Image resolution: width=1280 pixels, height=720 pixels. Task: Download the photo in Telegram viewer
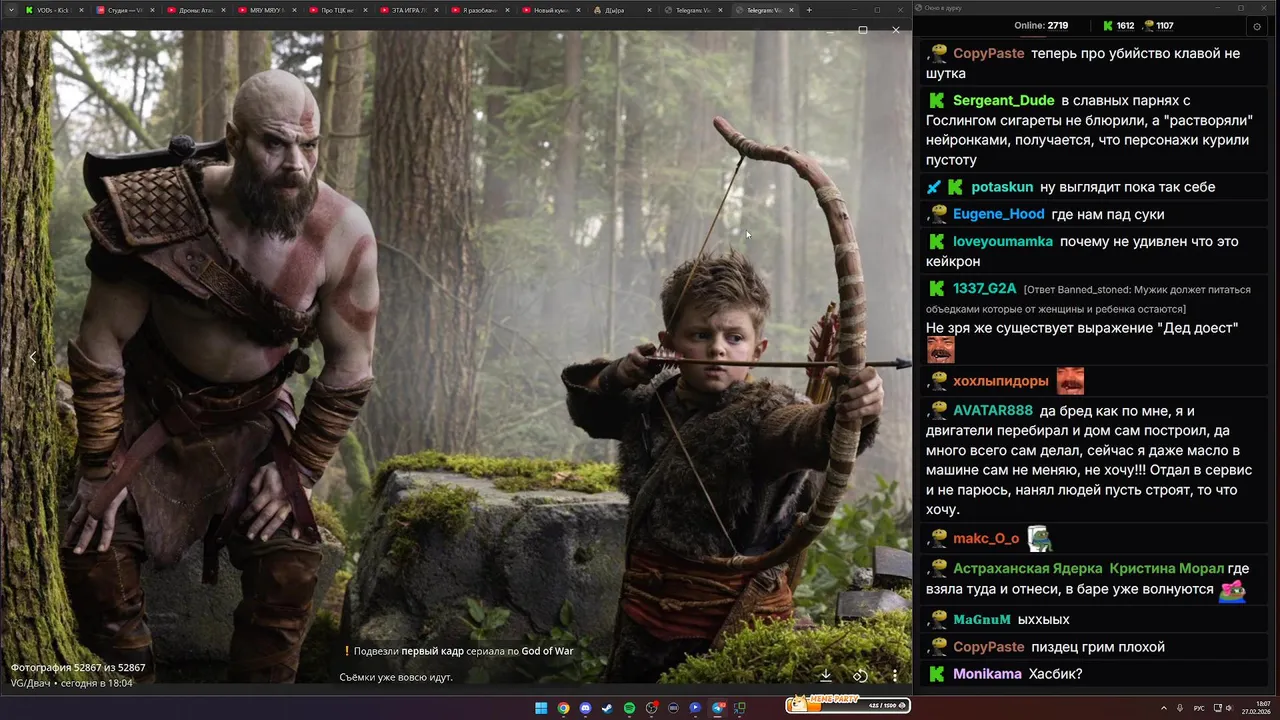pyautogui.click(x=826, y=676)
